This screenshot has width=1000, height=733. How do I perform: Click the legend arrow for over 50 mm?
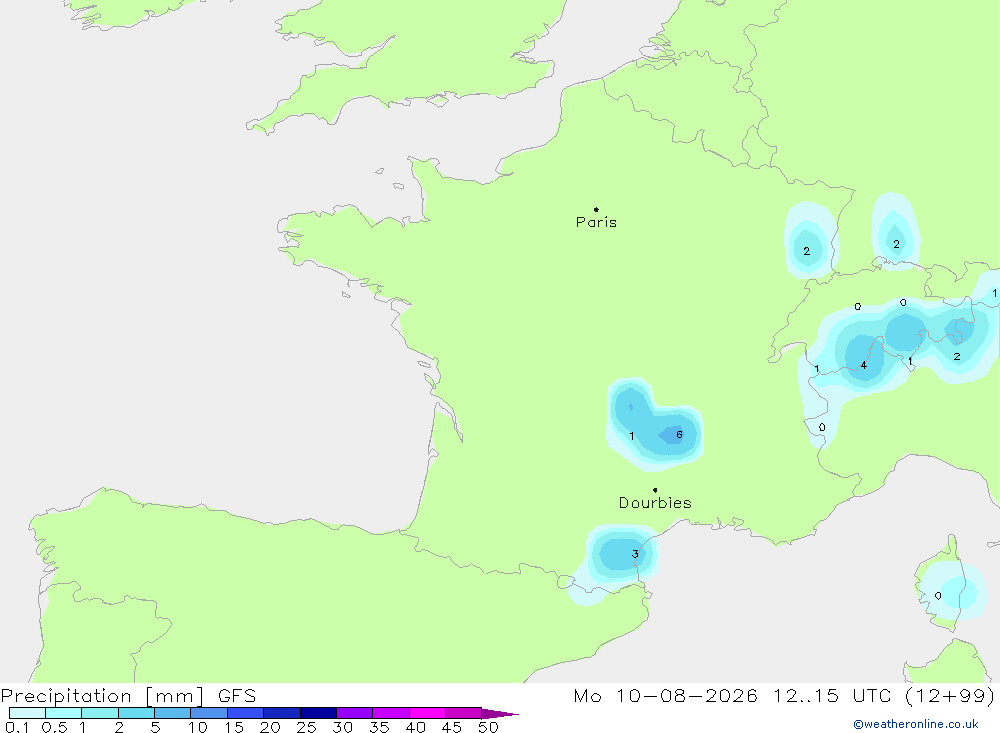(x=499, y=714)
